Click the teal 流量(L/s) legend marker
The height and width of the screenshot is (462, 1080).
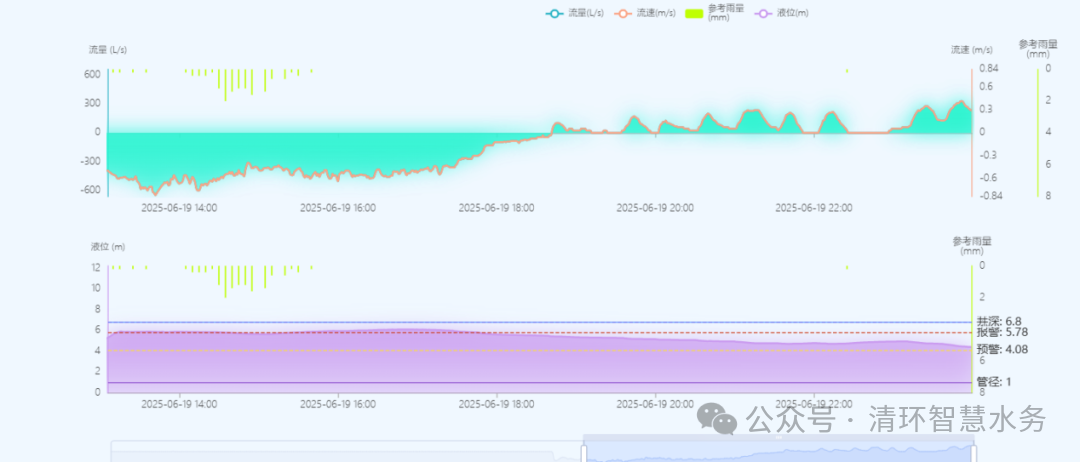[x=554, y=13]
